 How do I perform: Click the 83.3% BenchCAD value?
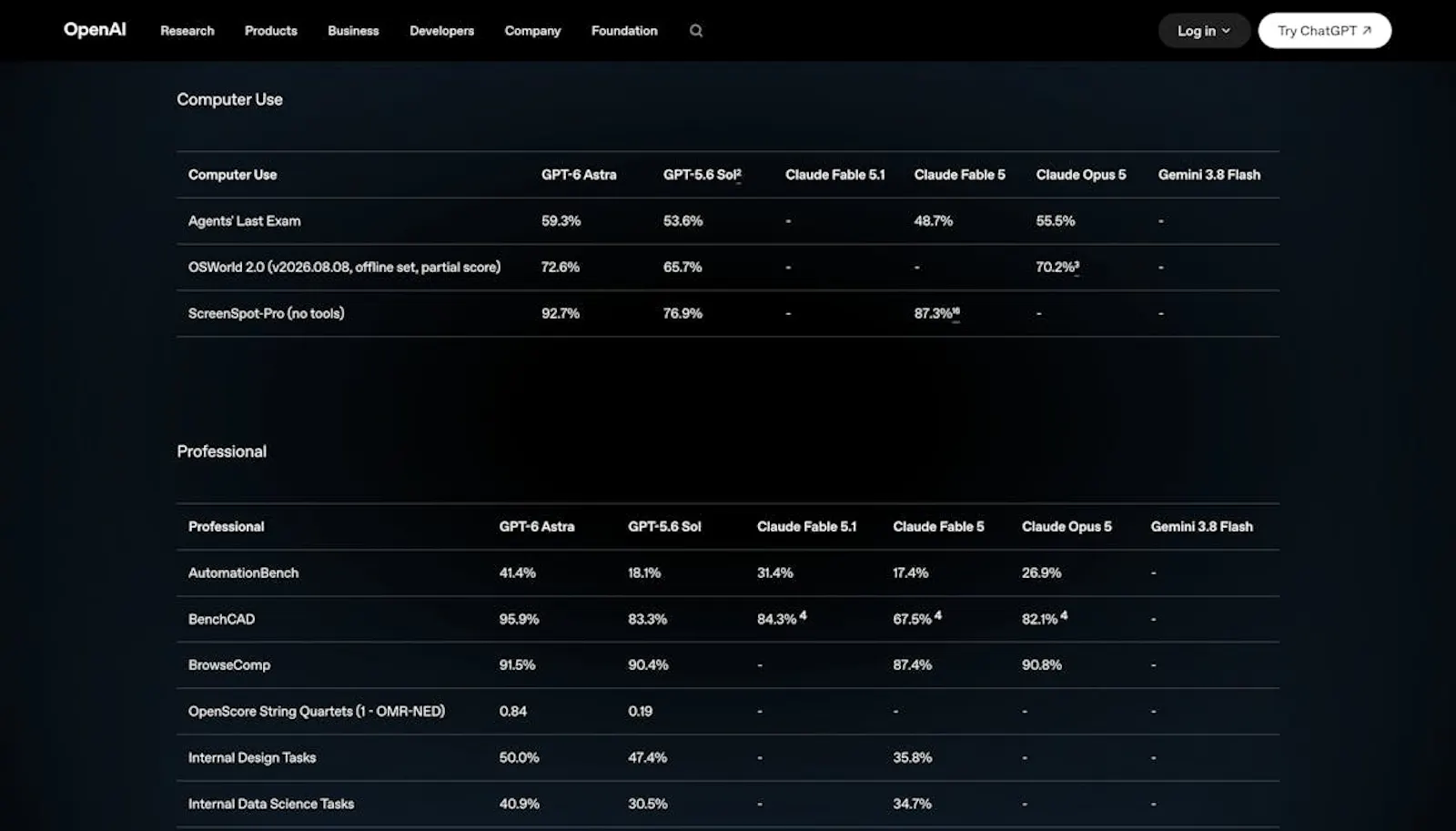pyautogui.click(x=647, y=619)
